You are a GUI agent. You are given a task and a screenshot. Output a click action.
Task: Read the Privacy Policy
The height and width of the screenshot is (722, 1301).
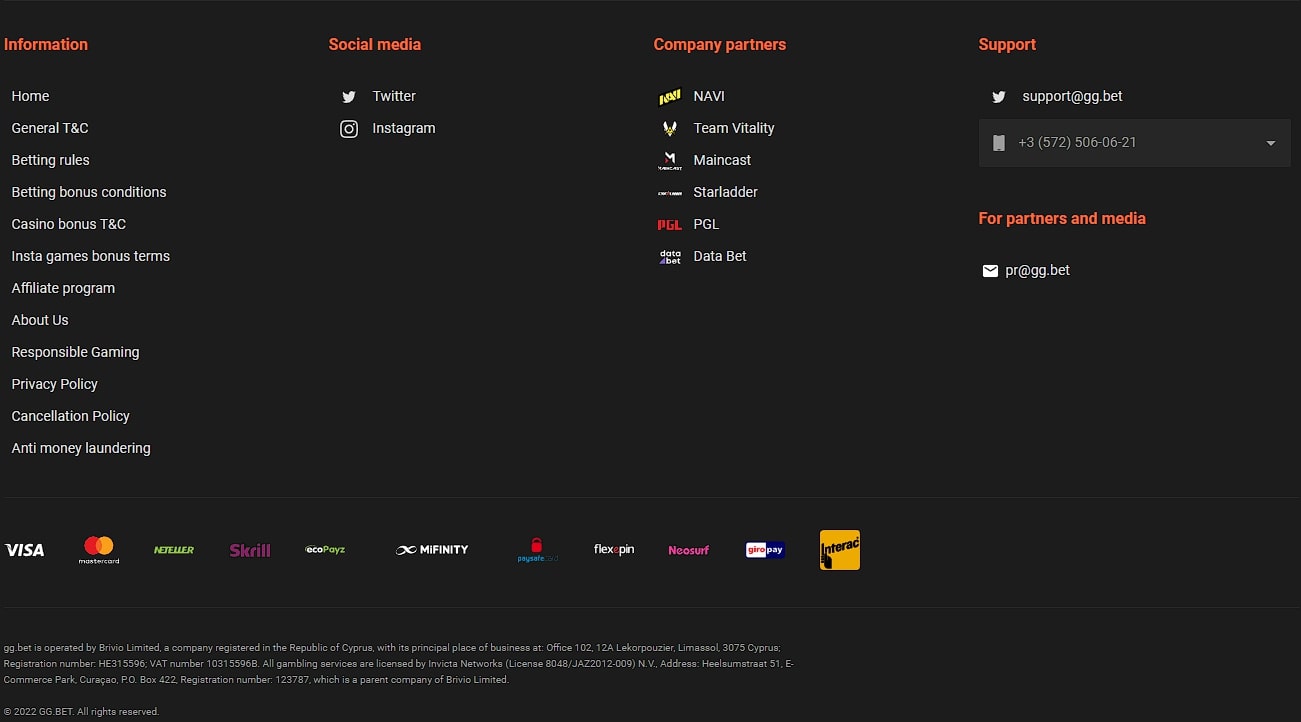(55, 385)
